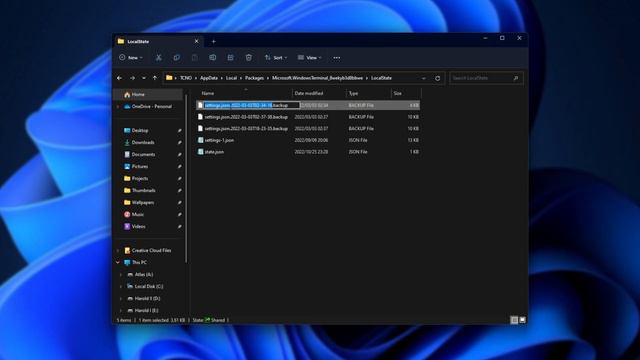Close the LocalState tab
Screen dimensions: 640x360
pos(196,41)
